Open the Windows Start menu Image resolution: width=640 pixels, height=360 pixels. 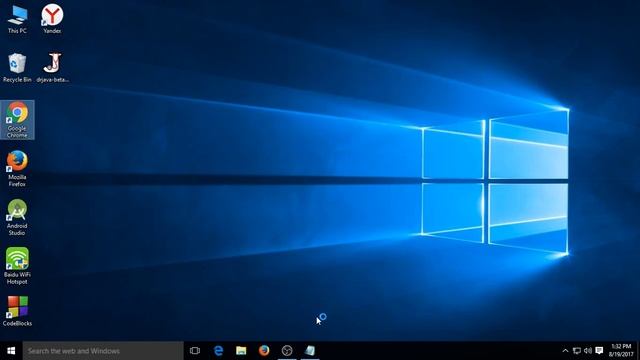tap(11, 351)
